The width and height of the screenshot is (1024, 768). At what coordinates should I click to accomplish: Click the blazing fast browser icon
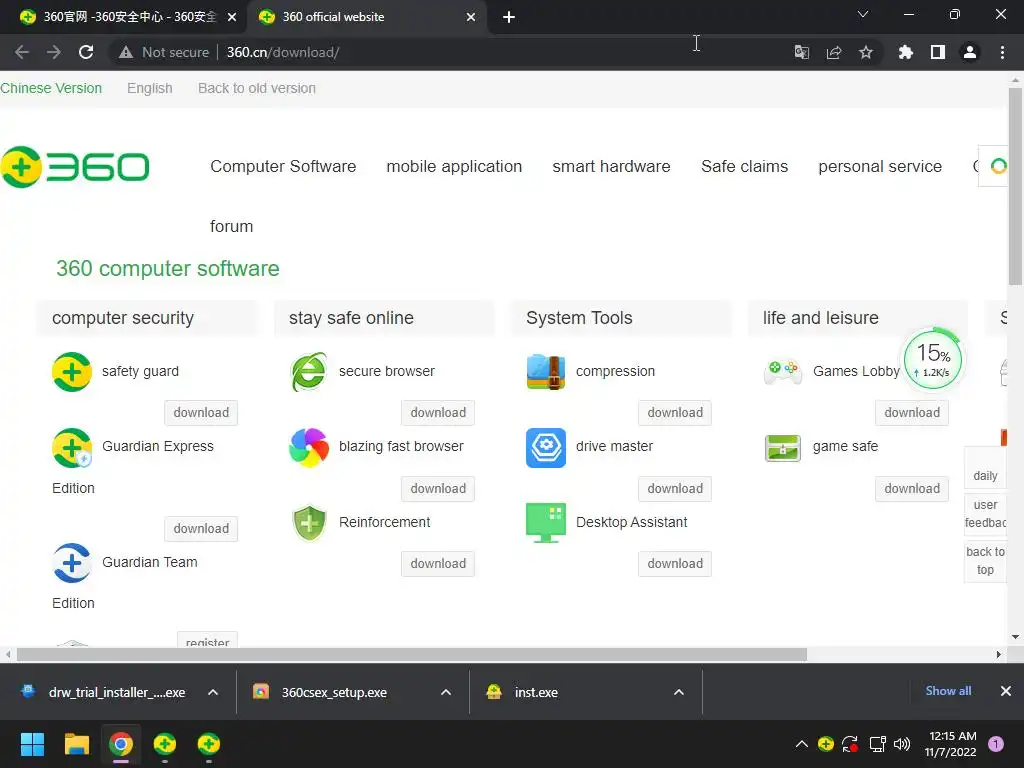click(309, 447)
